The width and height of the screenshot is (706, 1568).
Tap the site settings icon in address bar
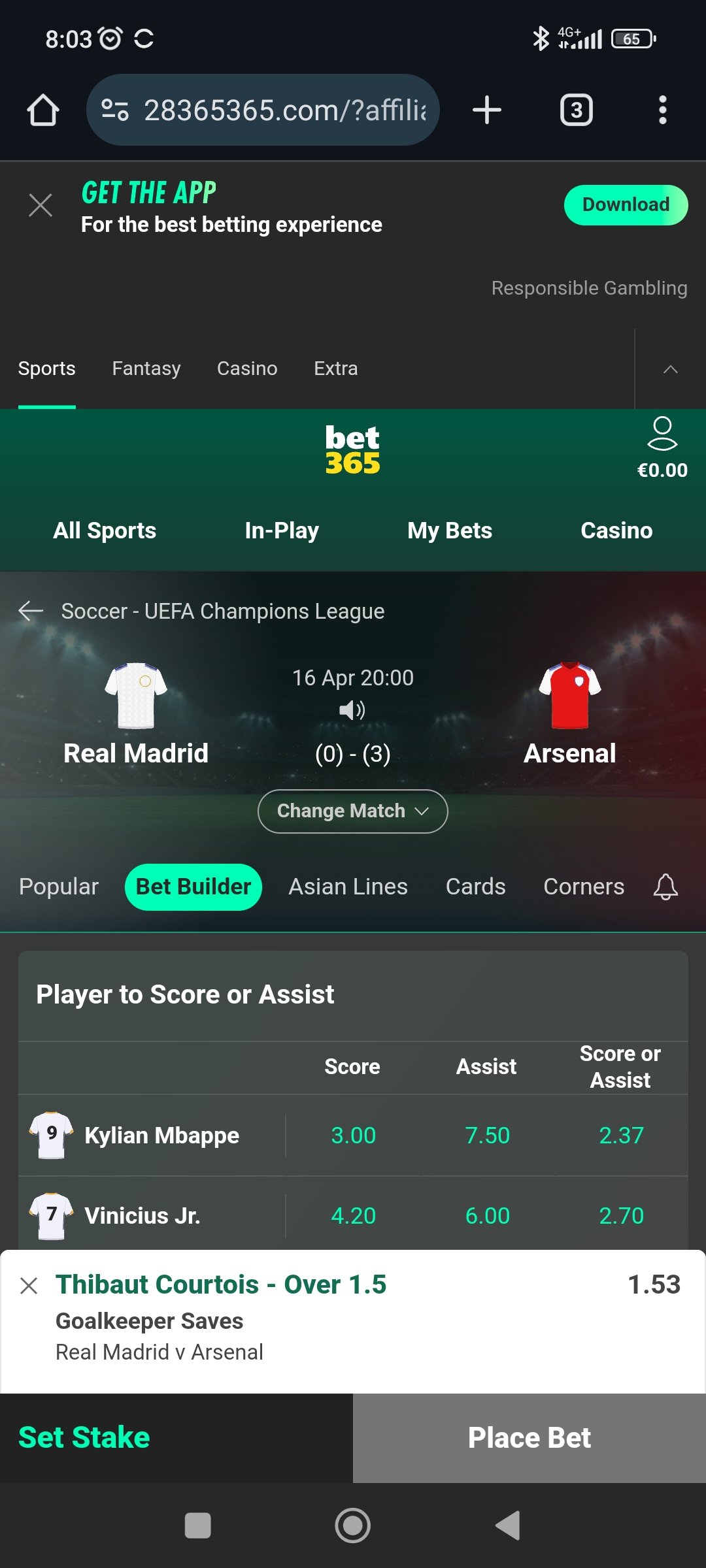[115, 110]
